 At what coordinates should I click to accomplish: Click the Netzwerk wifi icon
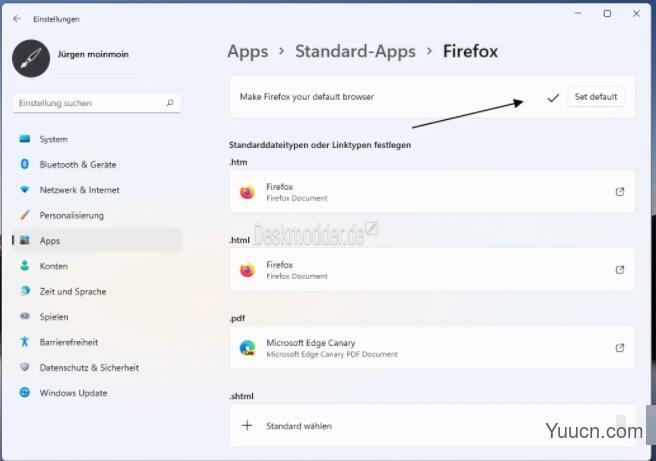coord(25,190)
